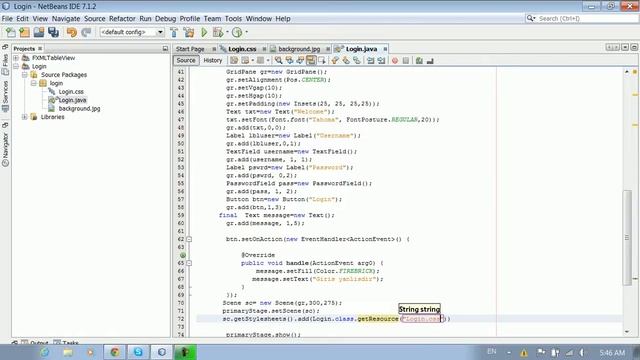The height and width of the screenshot is (360, 640).
Task: Click the editor vertical scrollbar thumb
Action: coord(627,238)
